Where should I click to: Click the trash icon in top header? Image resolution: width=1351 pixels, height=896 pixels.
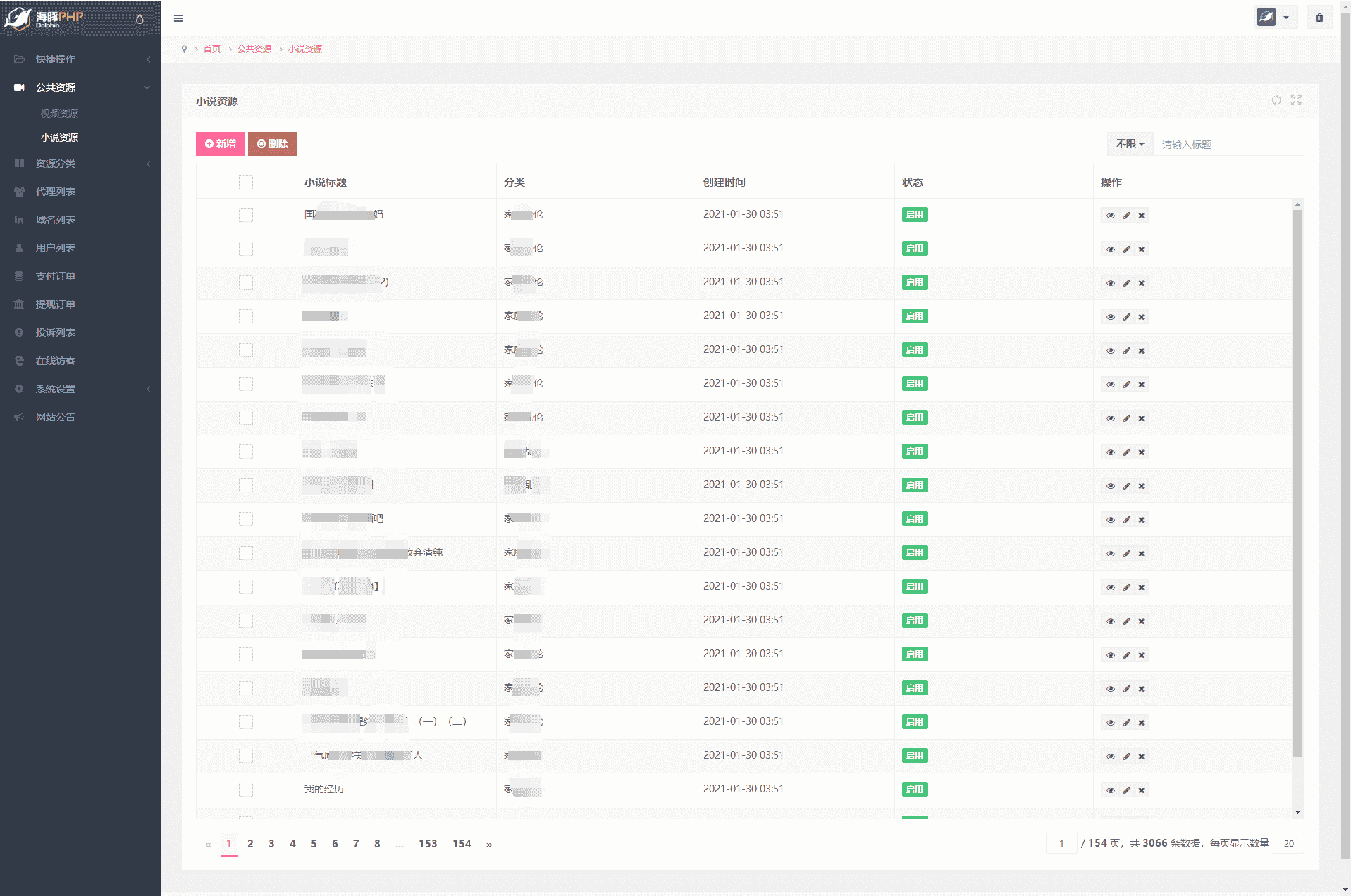point(1319,18)
